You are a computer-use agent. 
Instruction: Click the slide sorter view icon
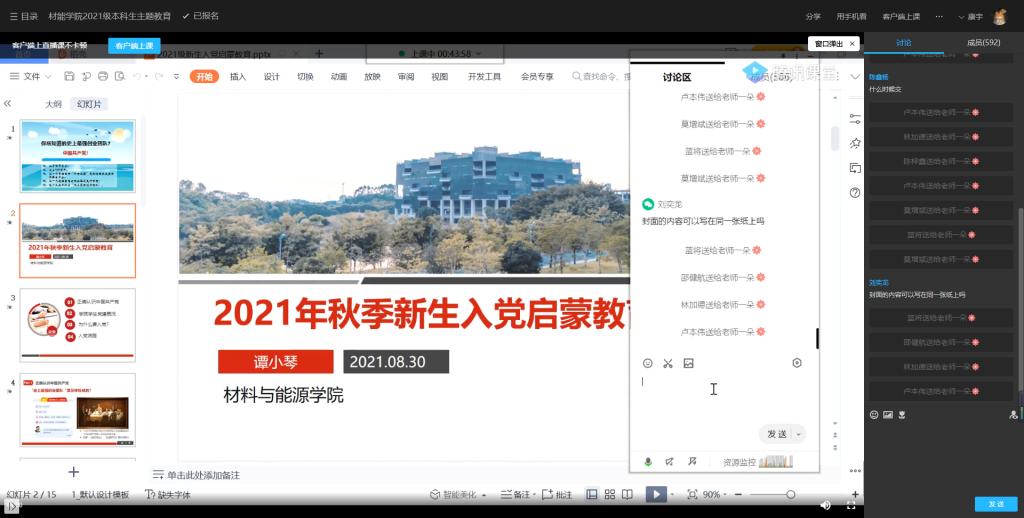(x=609, y=494)
